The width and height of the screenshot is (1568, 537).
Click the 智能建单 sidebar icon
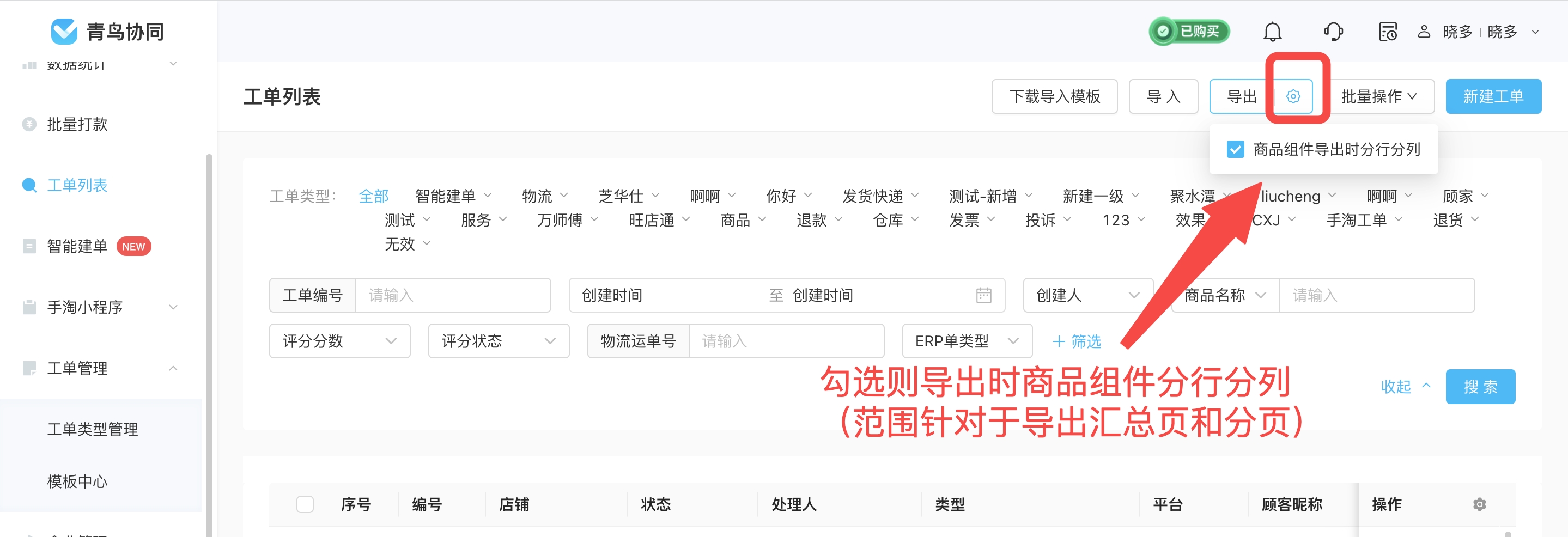point(29,246)
